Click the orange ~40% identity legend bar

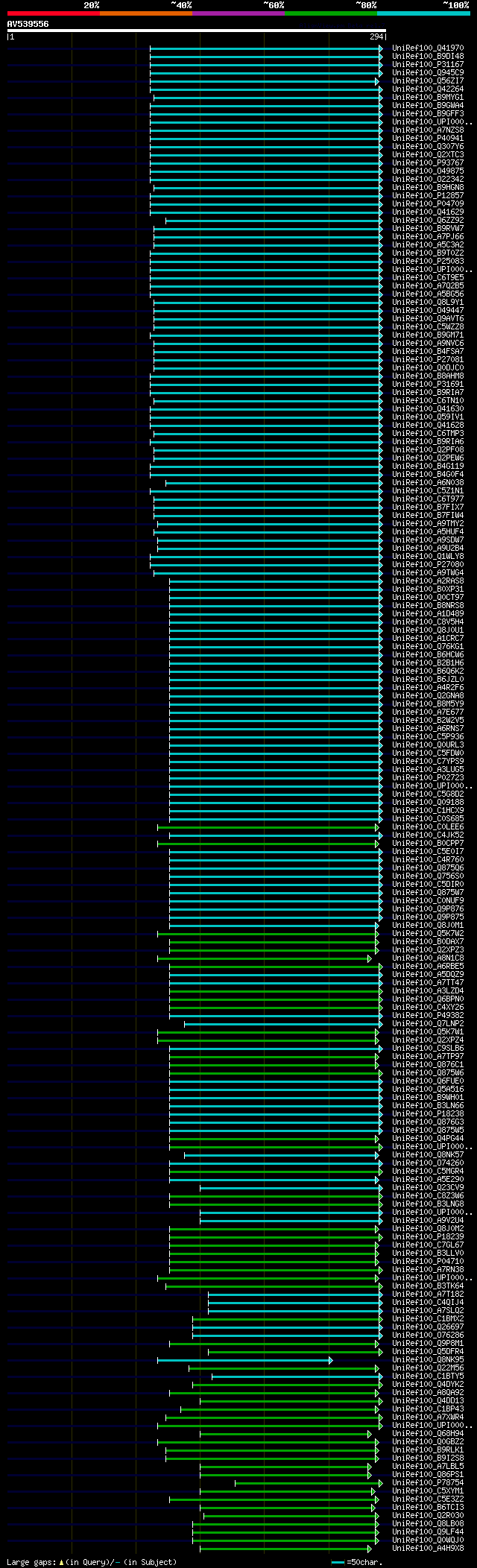146,13
